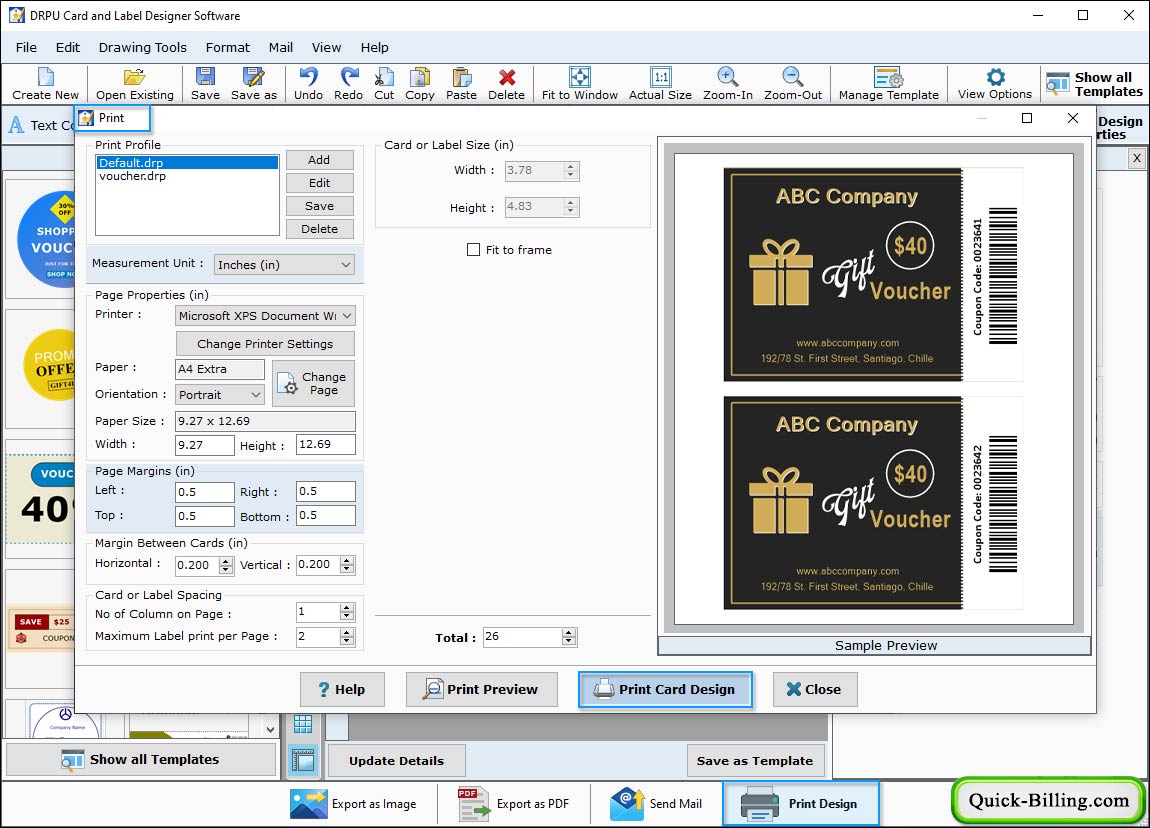The width and height of the screenshot is (1150, 828).
Task: Click Save button in Print Profile section
Action: [319, 206]
